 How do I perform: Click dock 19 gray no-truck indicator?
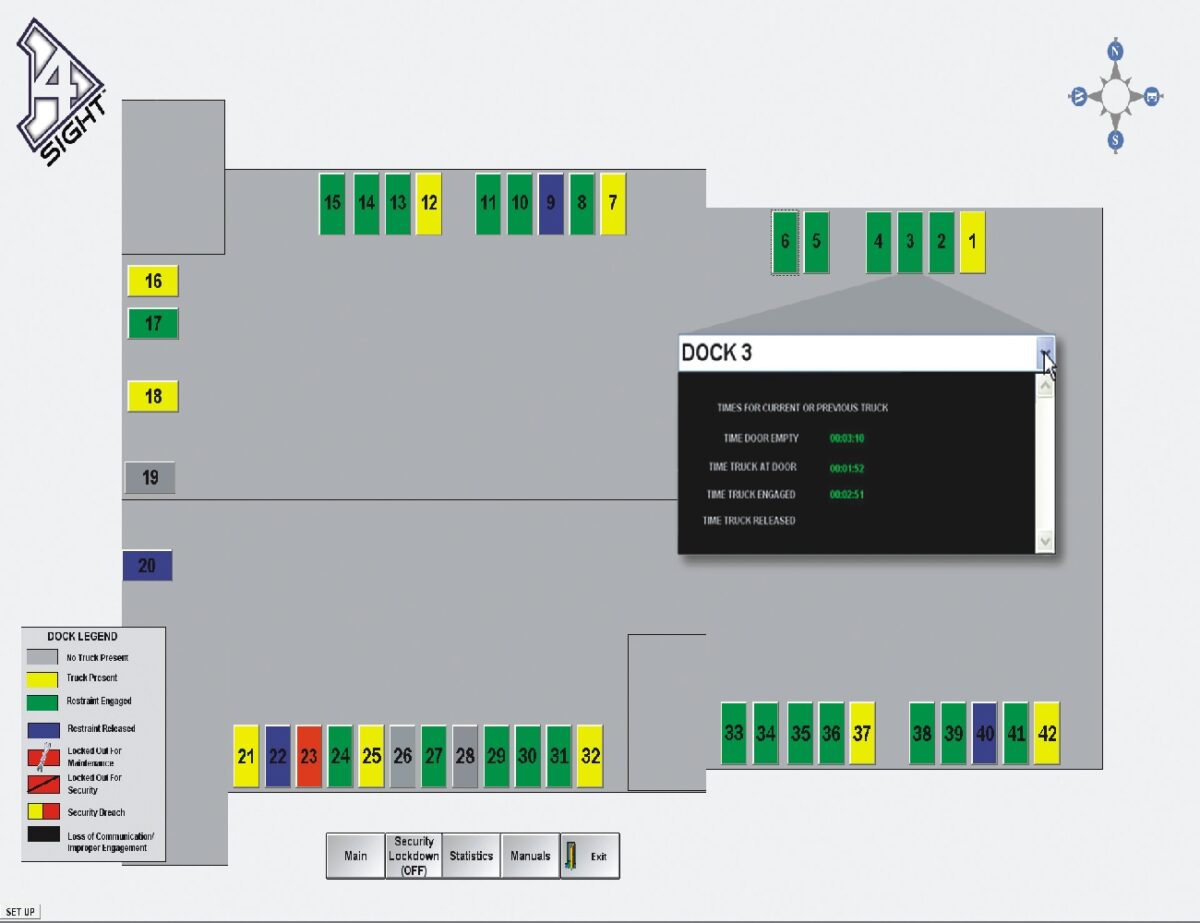[x=150, y=478]
